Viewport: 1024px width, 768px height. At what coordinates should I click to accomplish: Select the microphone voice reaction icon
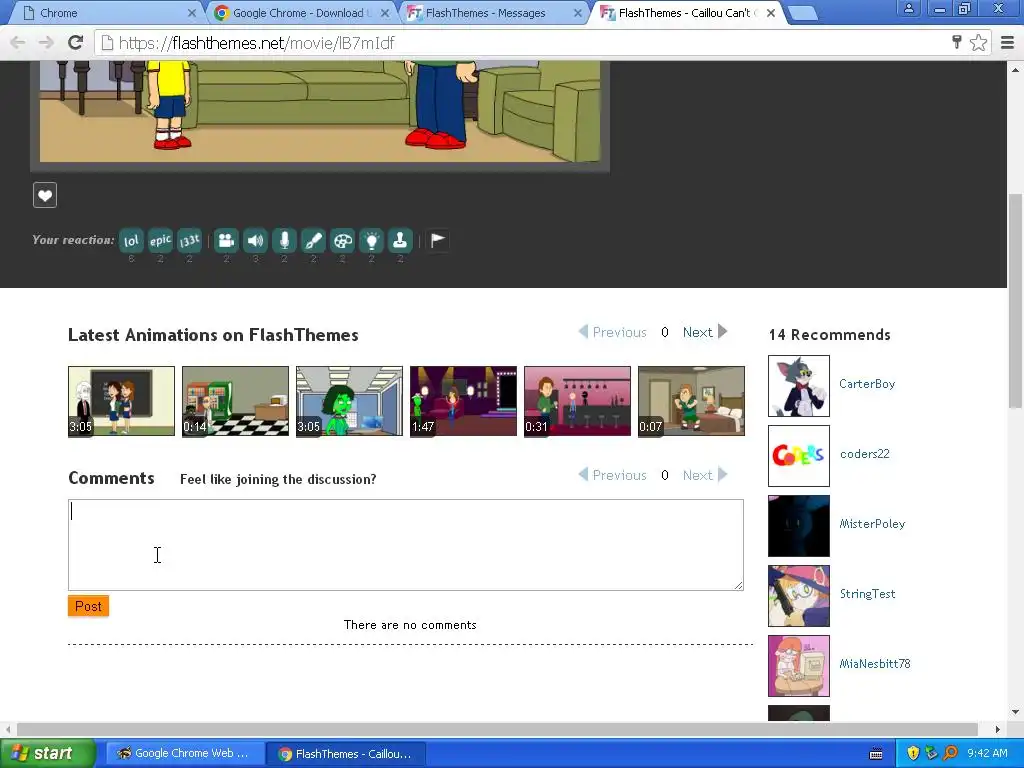(x=284, y=240)
